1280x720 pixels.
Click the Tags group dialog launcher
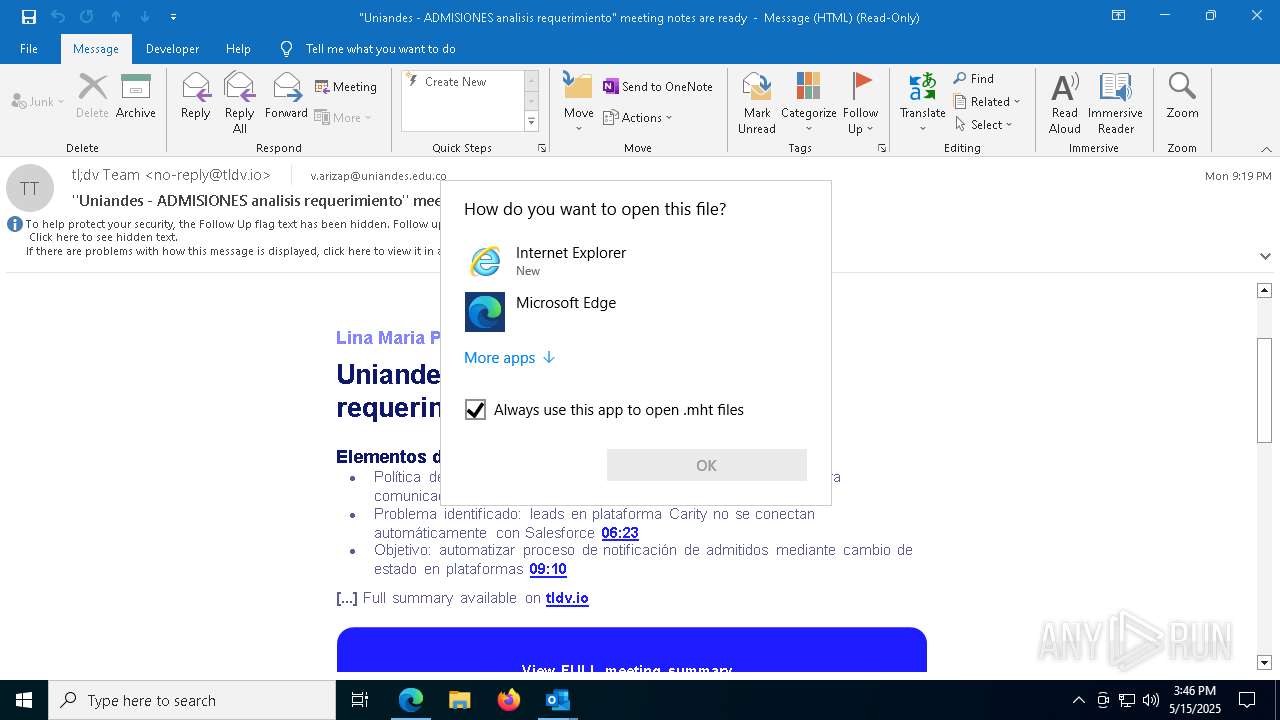pos(882,148)
